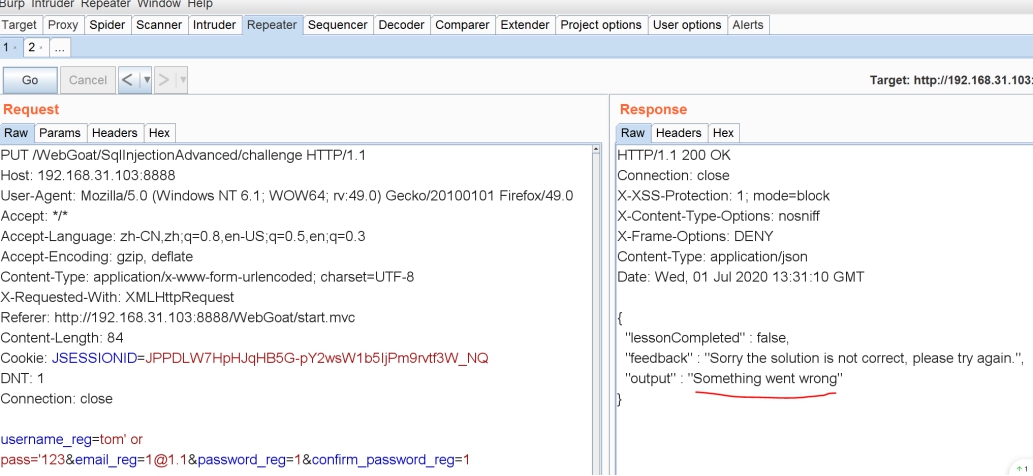
Task: Switch to the Extender tab
Action: point(524,25)
